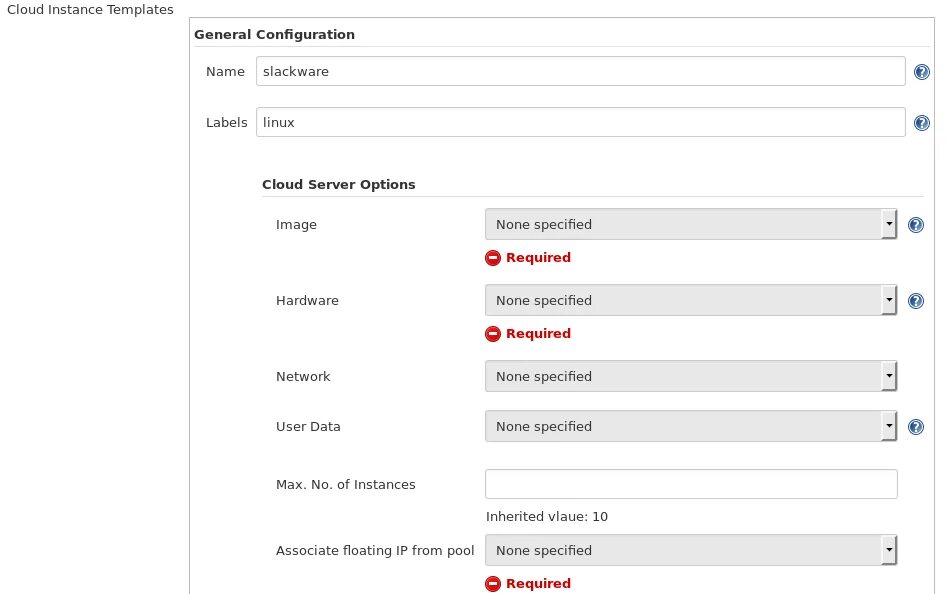Show help for User Data option

915,427
